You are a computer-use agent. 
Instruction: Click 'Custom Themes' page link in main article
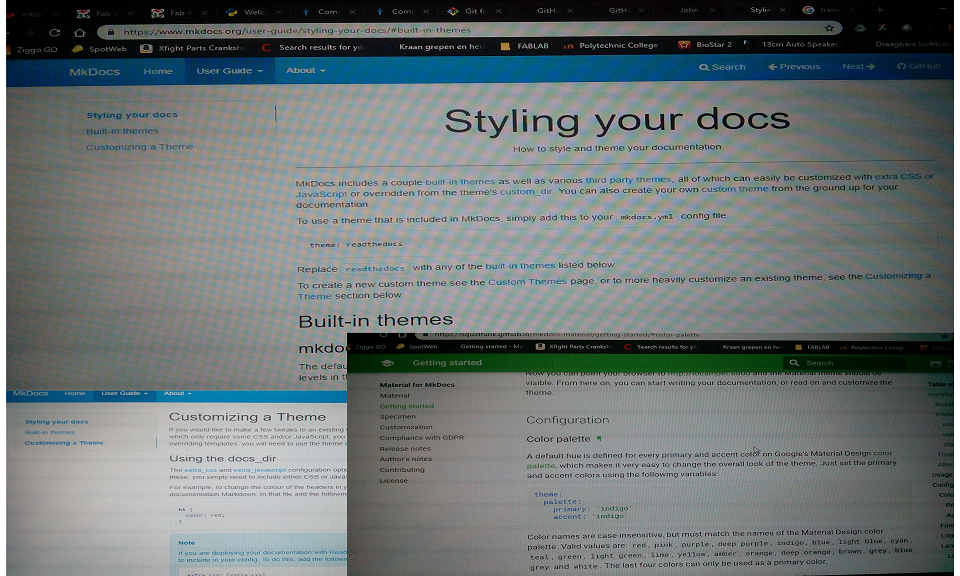(527, 282)
